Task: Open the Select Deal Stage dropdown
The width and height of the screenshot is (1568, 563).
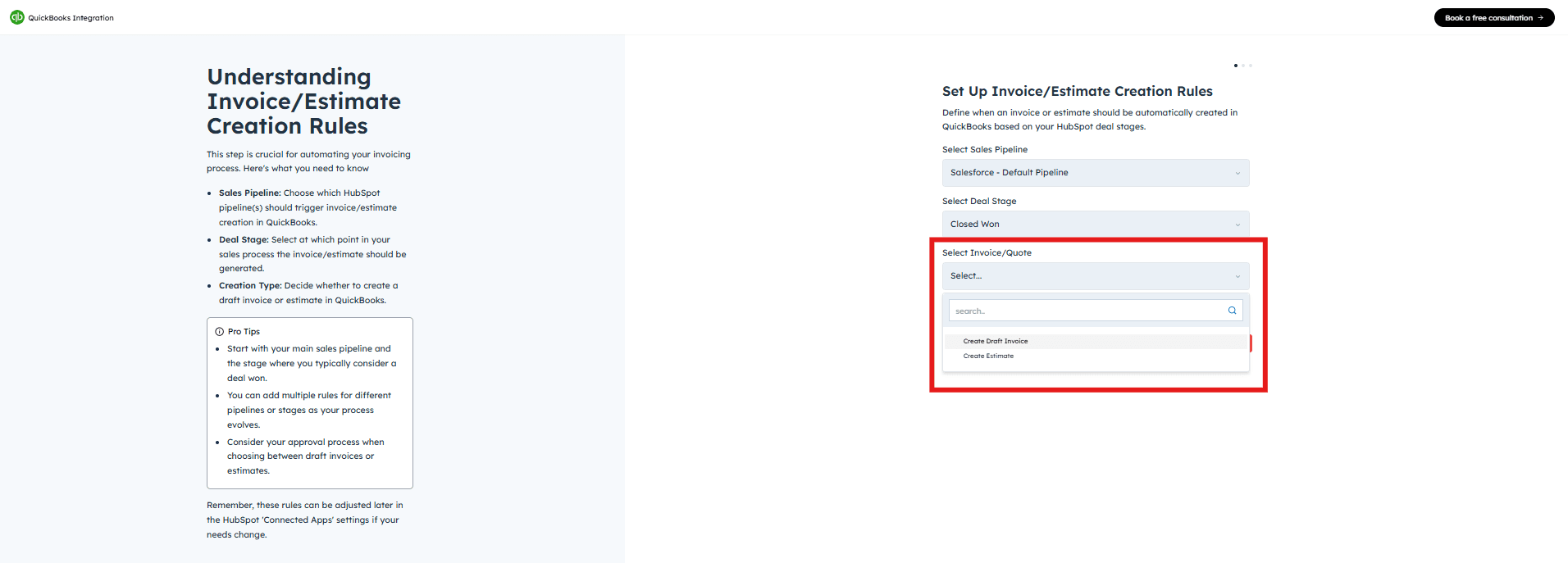Action: (x=1096, y=225)
